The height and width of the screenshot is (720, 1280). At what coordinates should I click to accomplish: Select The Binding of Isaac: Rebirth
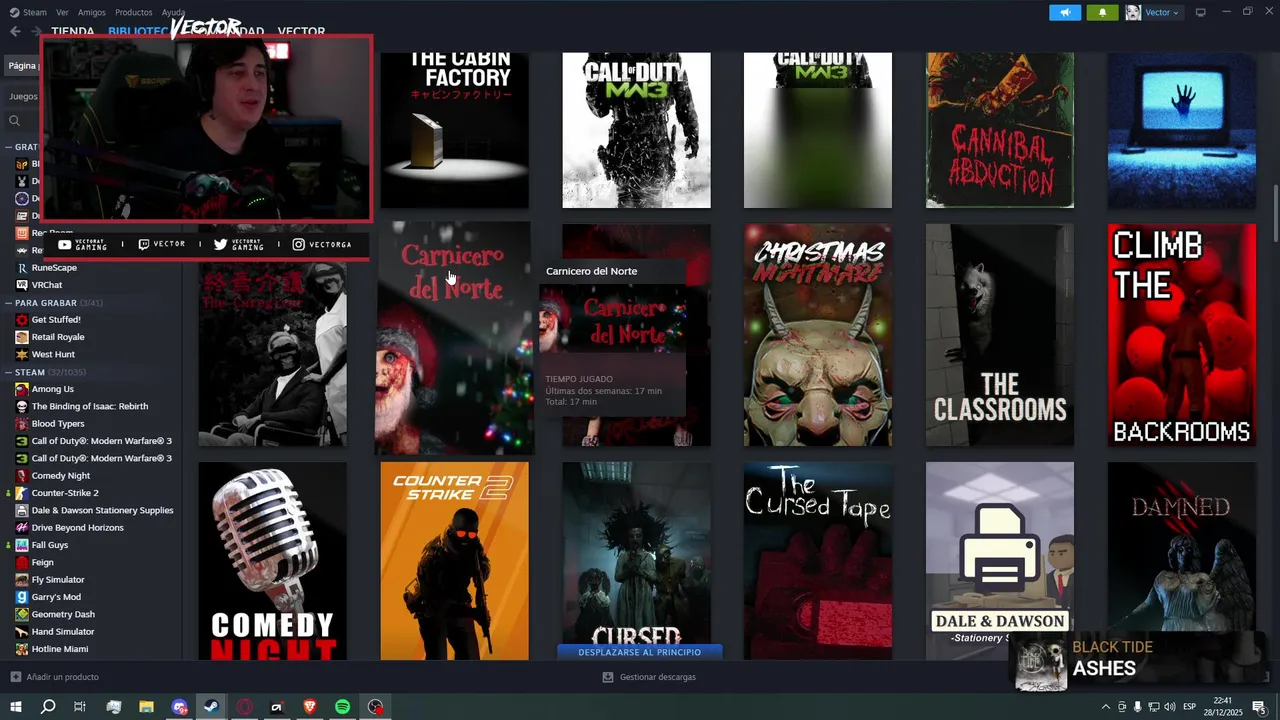pos(90,406)
